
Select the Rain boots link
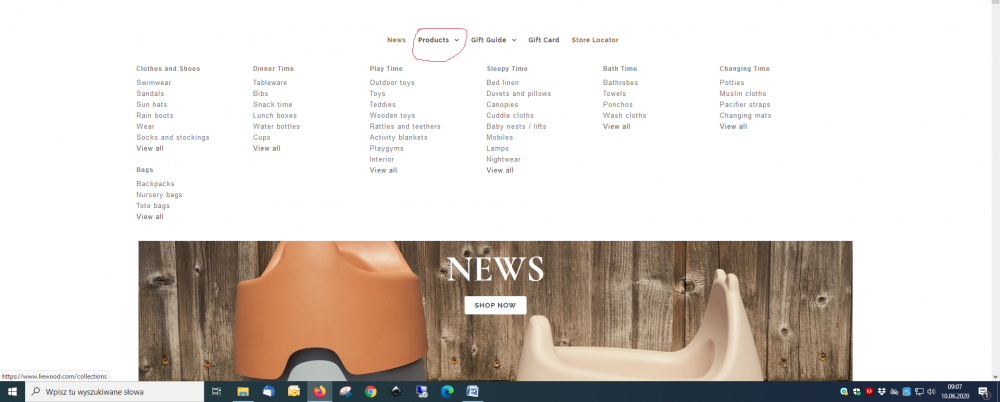point(154,115)
